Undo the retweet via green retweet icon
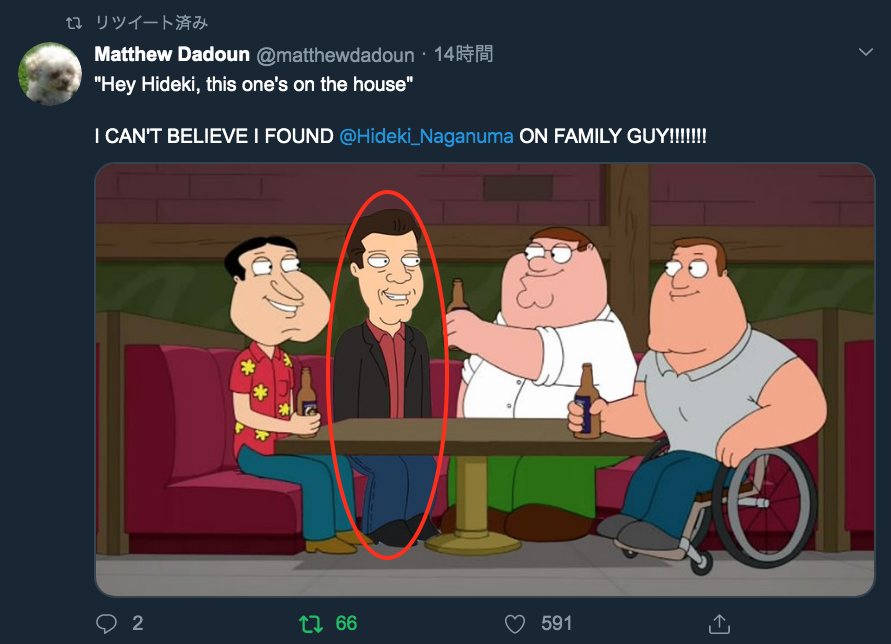The height and width of the screenshot is (644, 891). point(311,624)
